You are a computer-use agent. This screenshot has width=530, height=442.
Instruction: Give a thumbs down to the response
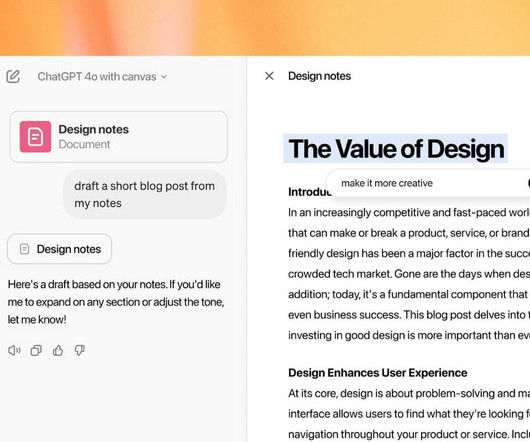(80, 350)
